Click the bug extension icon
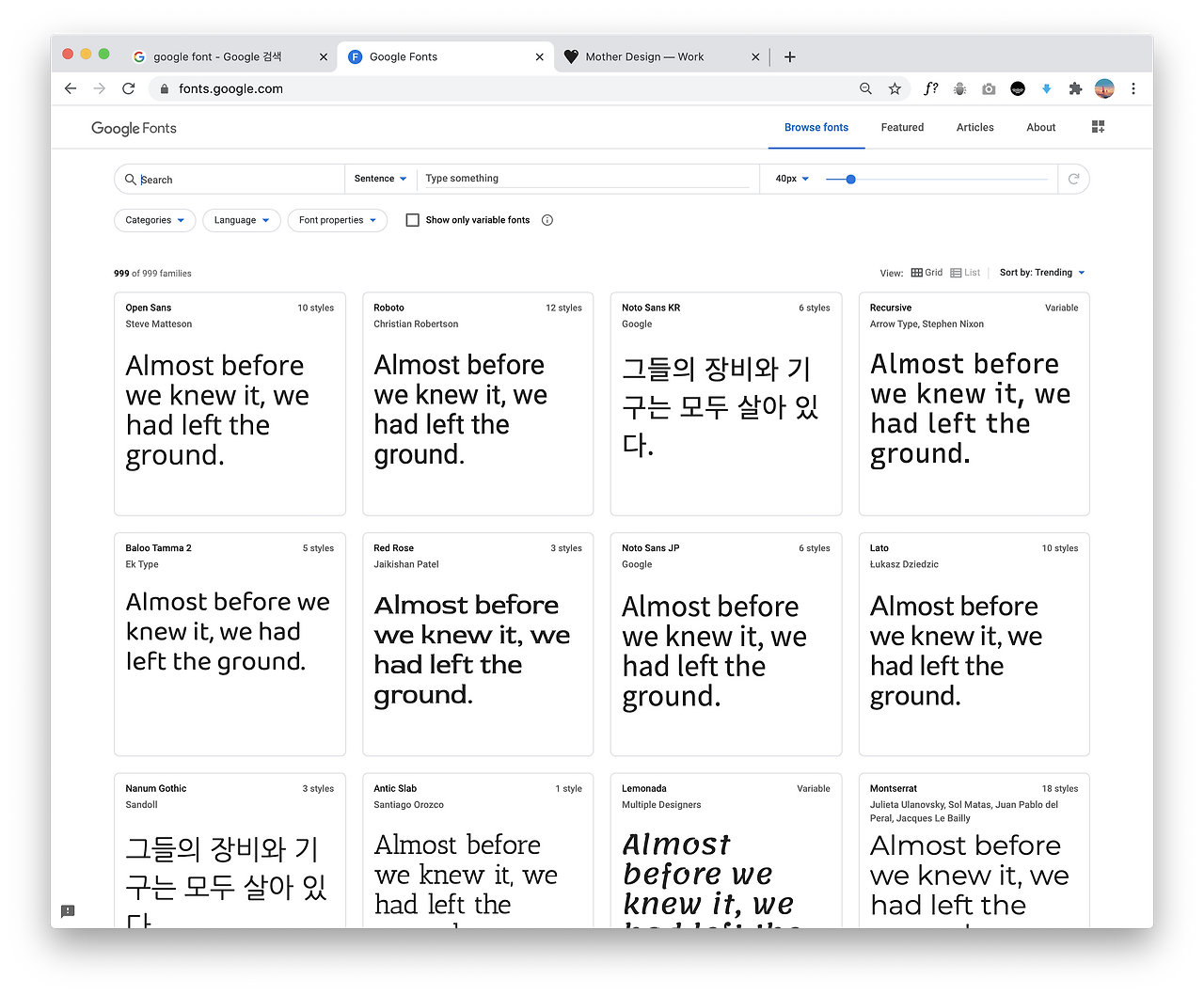The width and height of the screenshot is (1204, 995). 959,88
